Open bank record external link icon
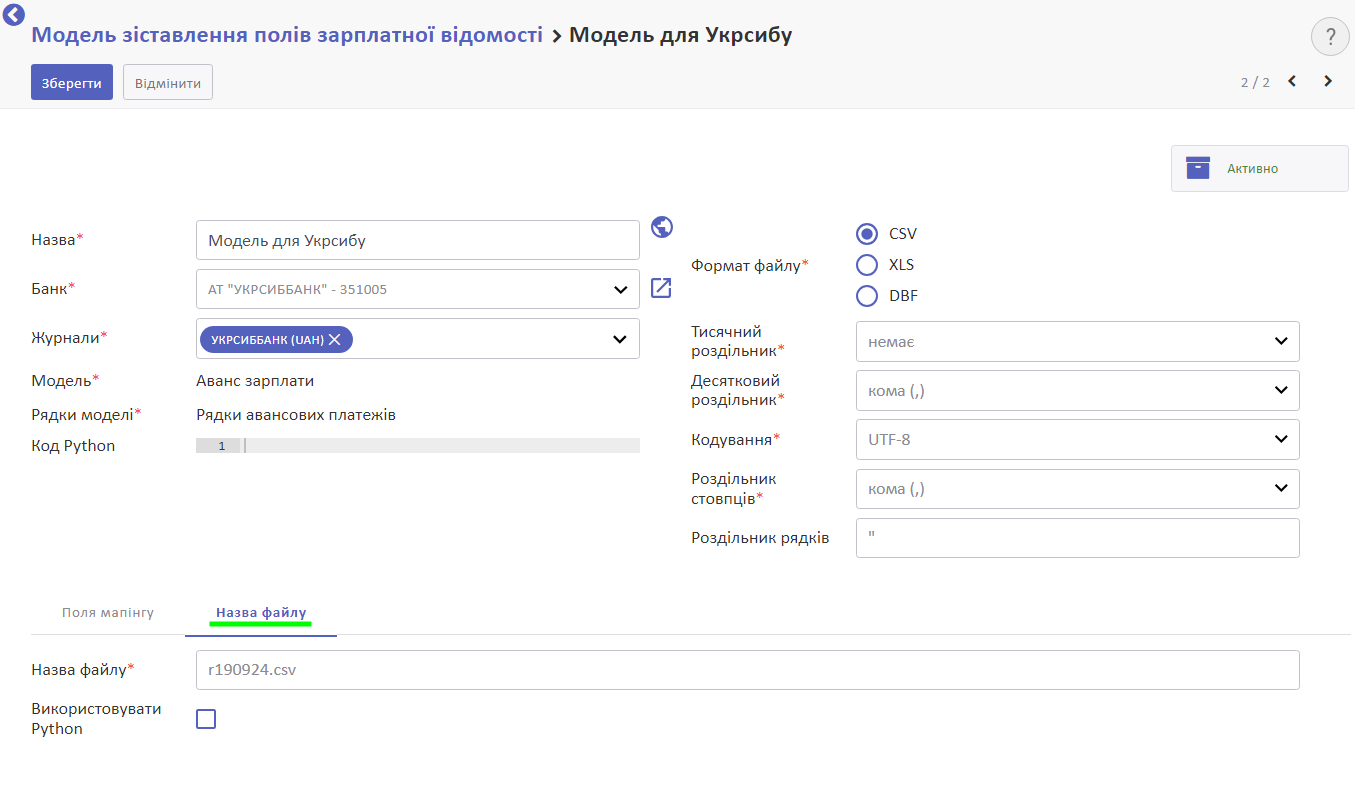Screen dimensions: 1355x787 coord(661,288)
